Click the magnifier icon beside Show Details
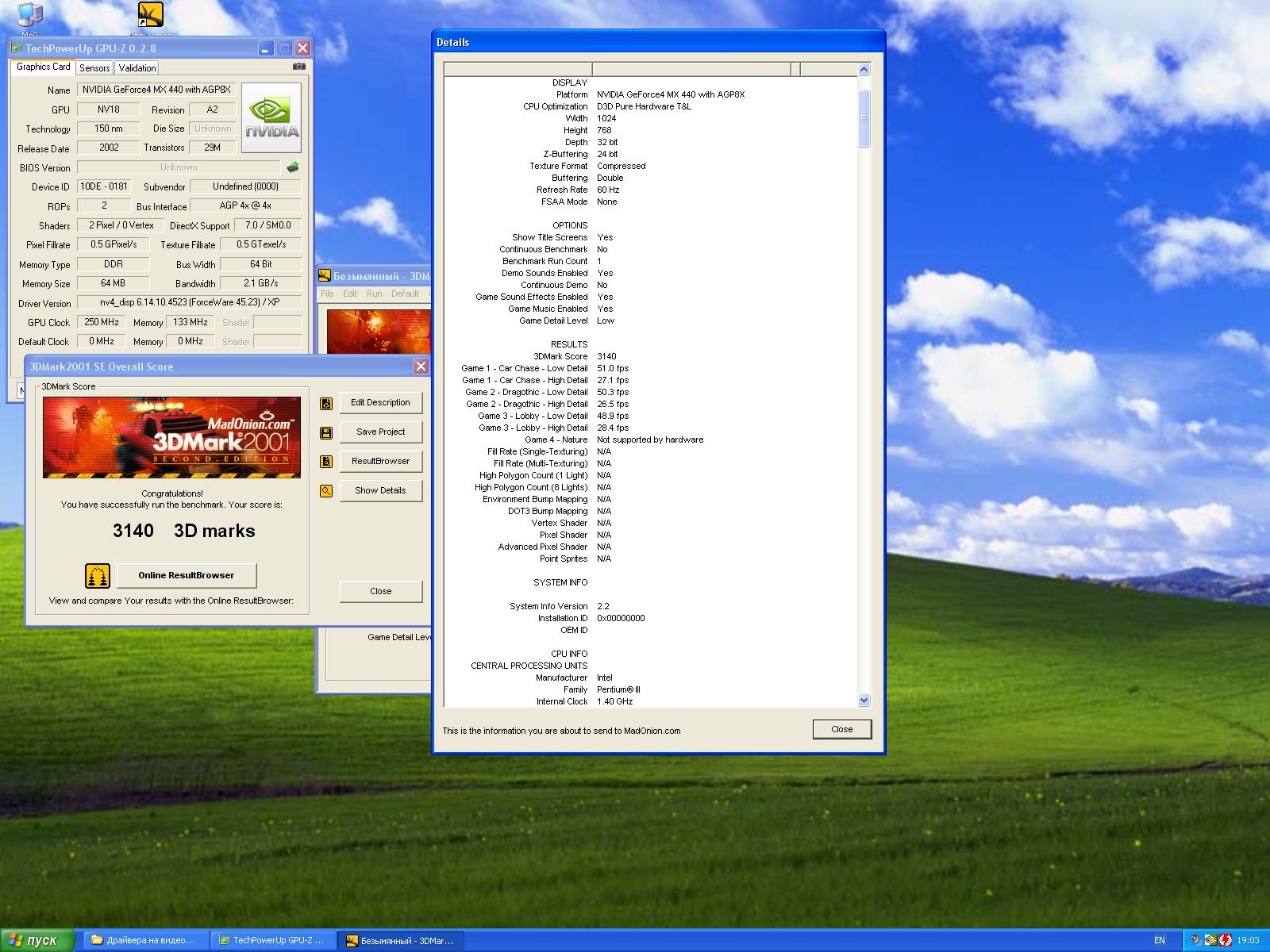This screenshot has width=1270, height=952. pyautogui.click(x=326, y=491)
